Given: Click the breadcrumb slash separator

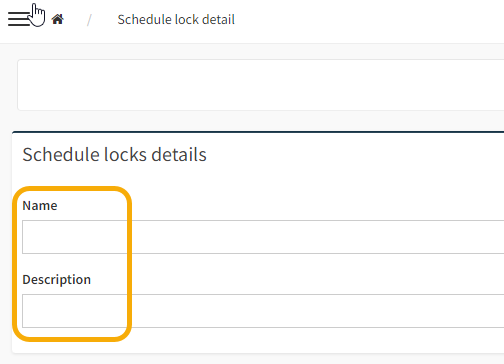Looking at the screenshot, I should coord(89,20).
